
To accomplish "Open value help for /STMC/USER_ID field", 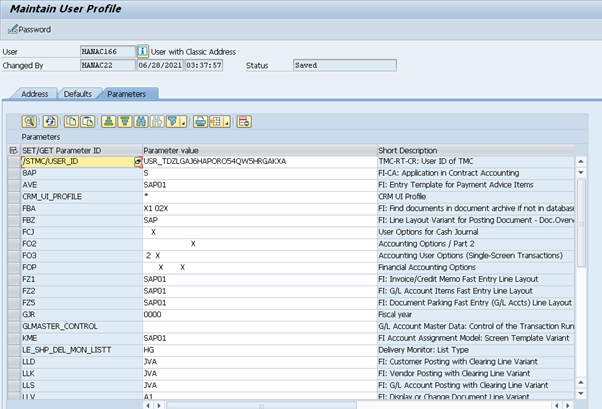I will (x=137, y=161).
